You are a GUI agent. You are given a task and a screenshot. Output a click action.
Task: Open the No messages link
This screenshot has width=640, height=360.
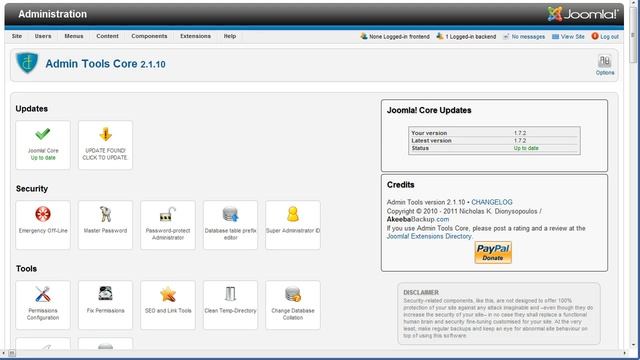pos(528,37)
